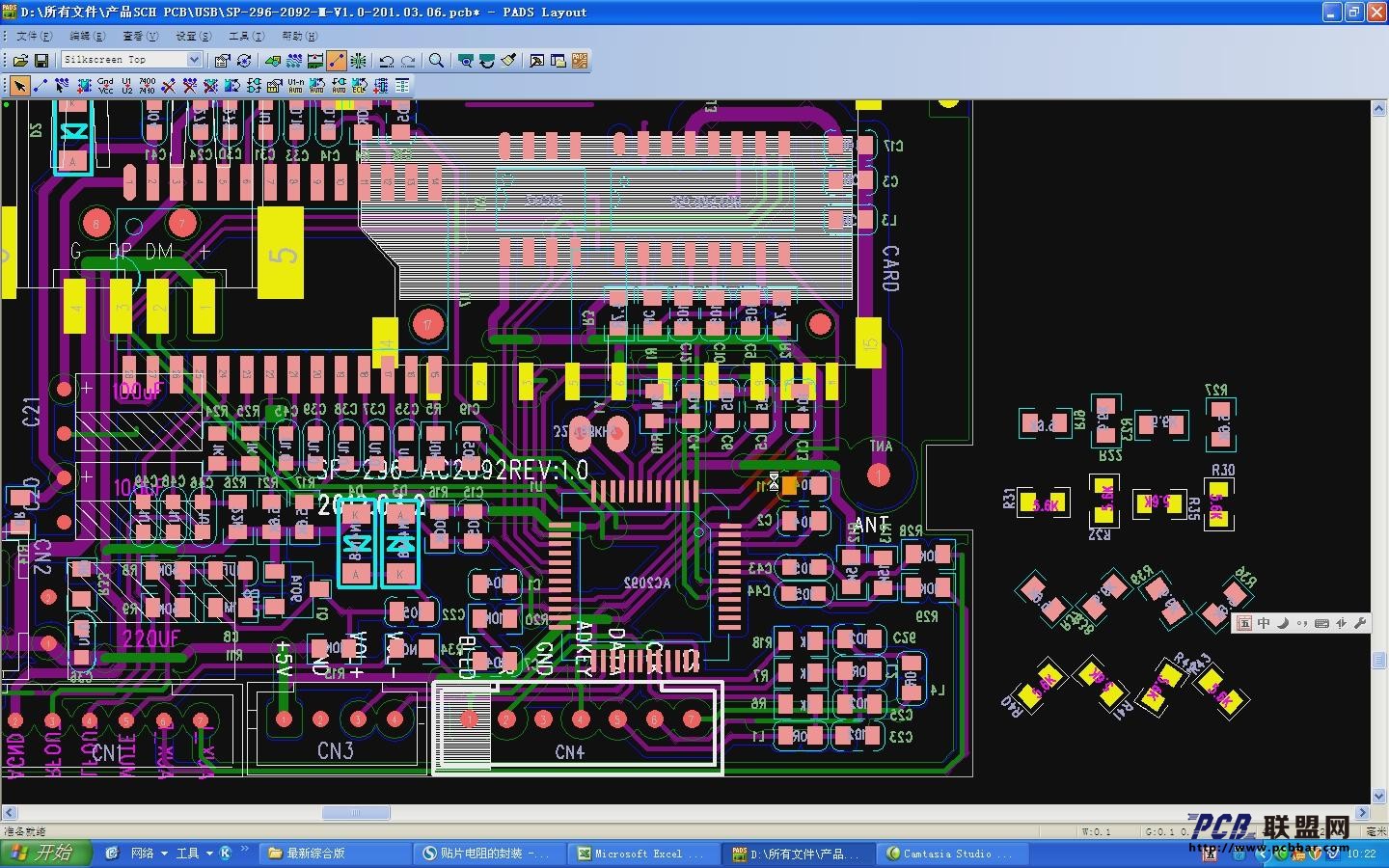This screenshot has width=1389, height=868.
Task: Open the 设置(S) menu
Action: tap(193, 36)
